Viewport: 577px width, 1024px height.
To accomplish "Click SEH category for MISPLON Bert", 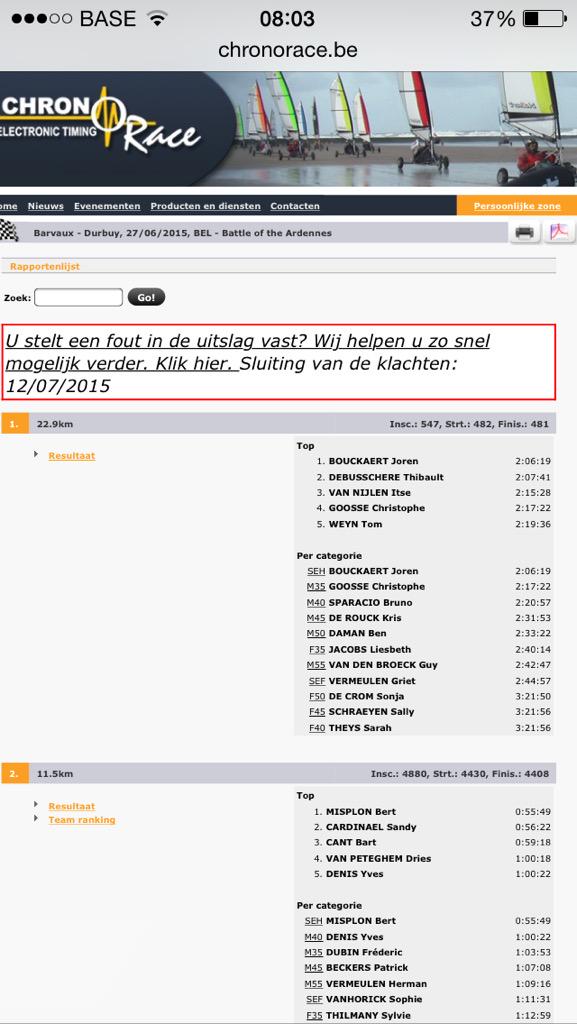I will tap(314, 921).
